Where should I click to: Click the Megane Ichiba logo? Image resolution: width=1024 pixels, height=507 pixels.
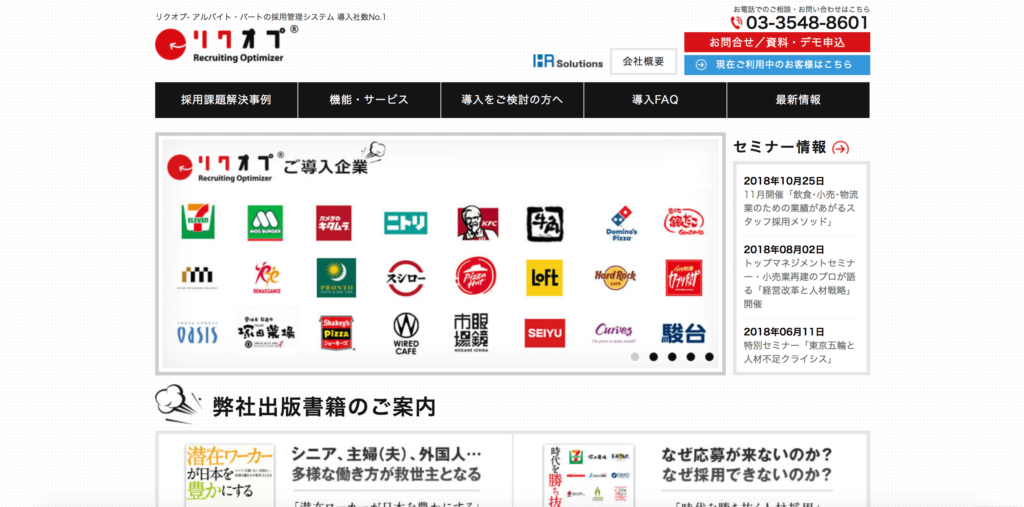472,333
